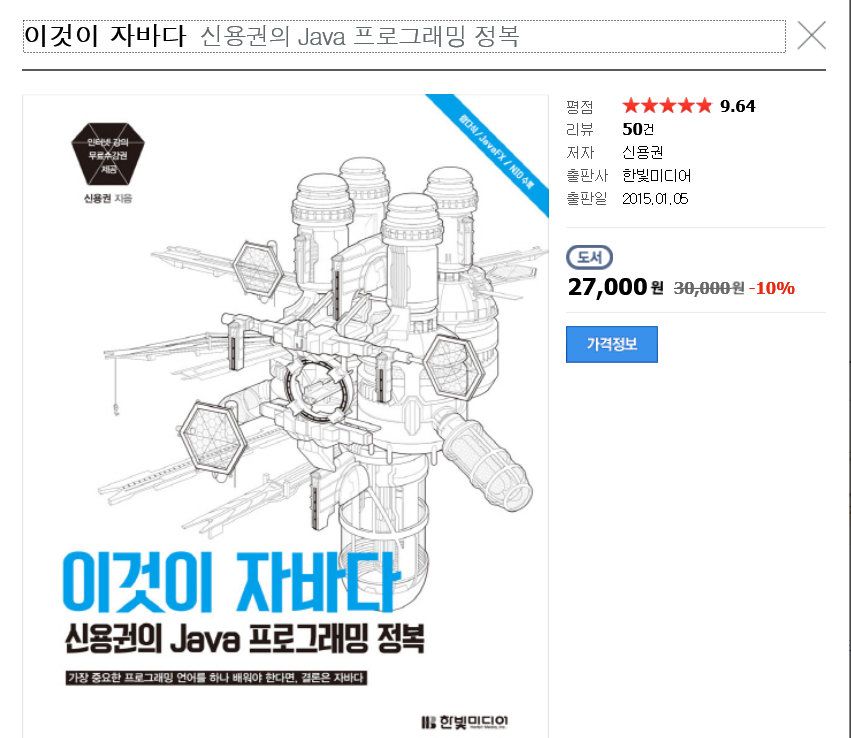851x738 pixels.
Task: Click the 27,000원 sale price
Action: coord(615,287)
